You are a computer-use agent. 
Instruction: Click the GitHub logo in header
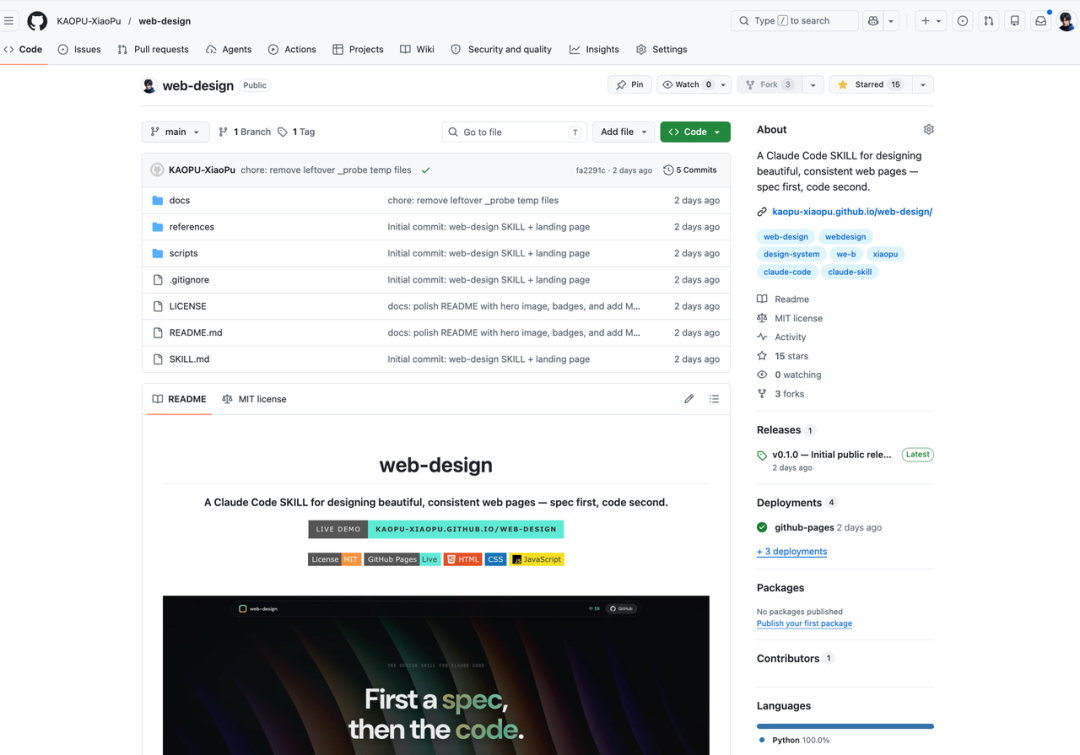point(37,21)
